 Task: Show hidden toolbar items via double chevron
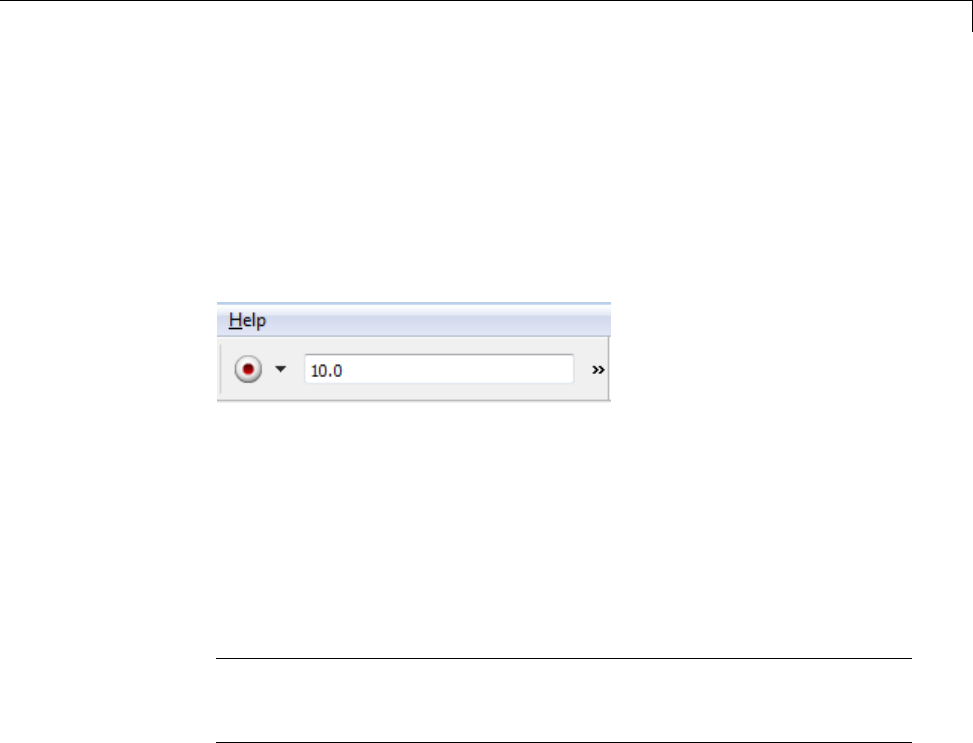598,370
